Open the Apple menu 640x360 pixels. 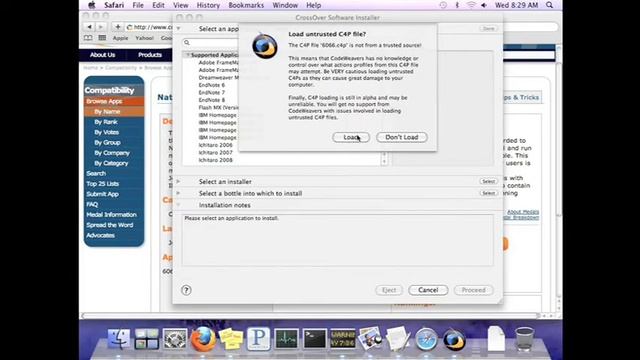point(92,5)
